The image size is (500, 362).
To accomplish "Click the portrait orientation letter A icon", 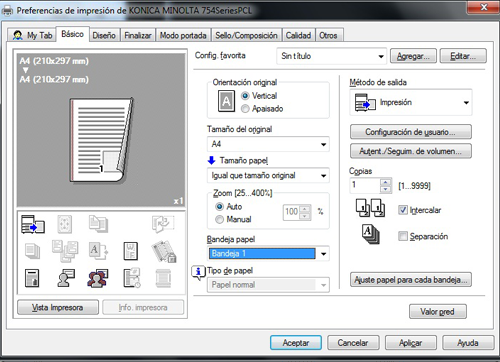I will (x=226, y=101).
